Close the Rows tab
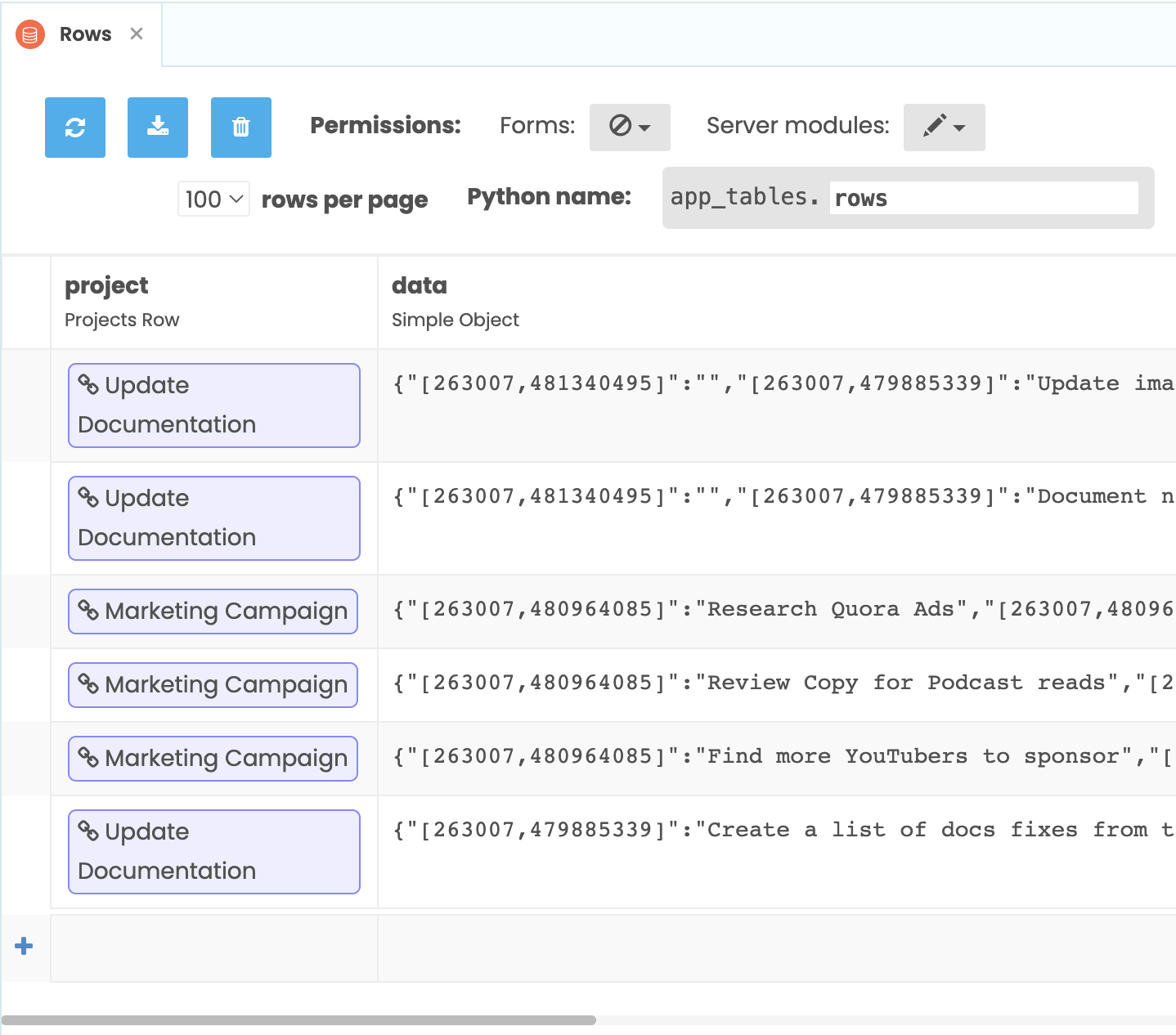 [x=137, y=34]
